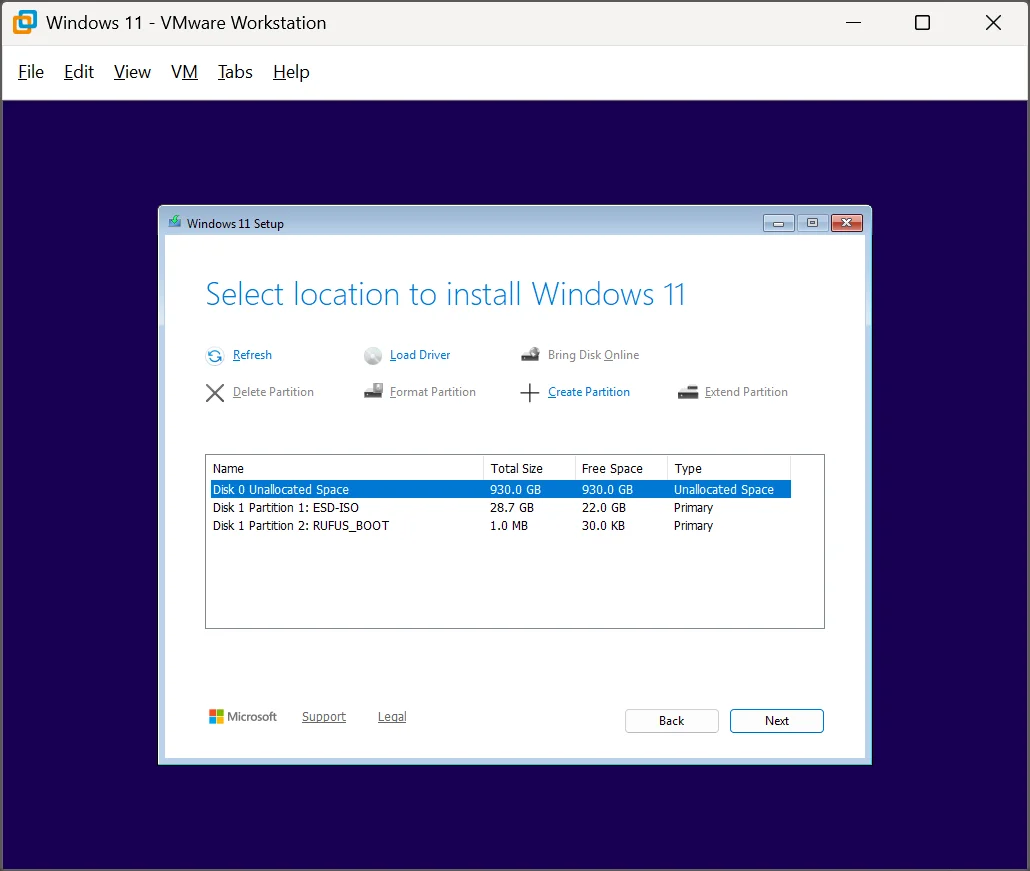
Task: Click the 930.0 GB total size cell
Action: tap(516, 489)
